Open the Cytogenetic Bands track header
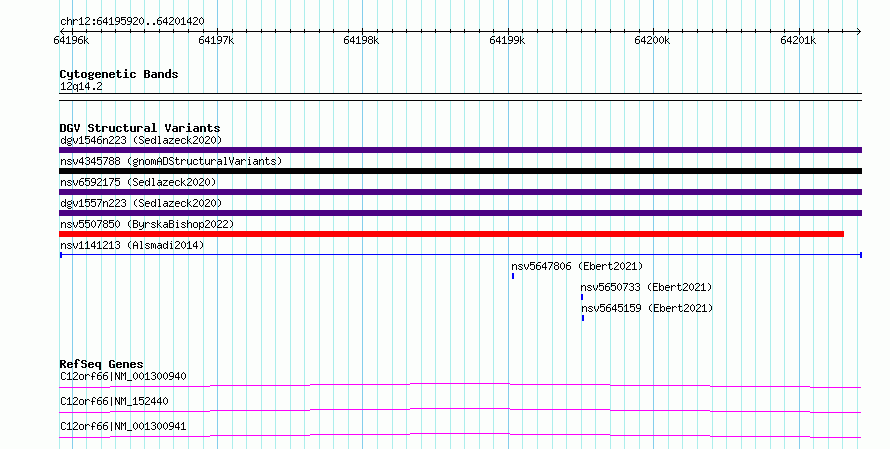This screenshot has height=449, width=890. click(119, 74)
